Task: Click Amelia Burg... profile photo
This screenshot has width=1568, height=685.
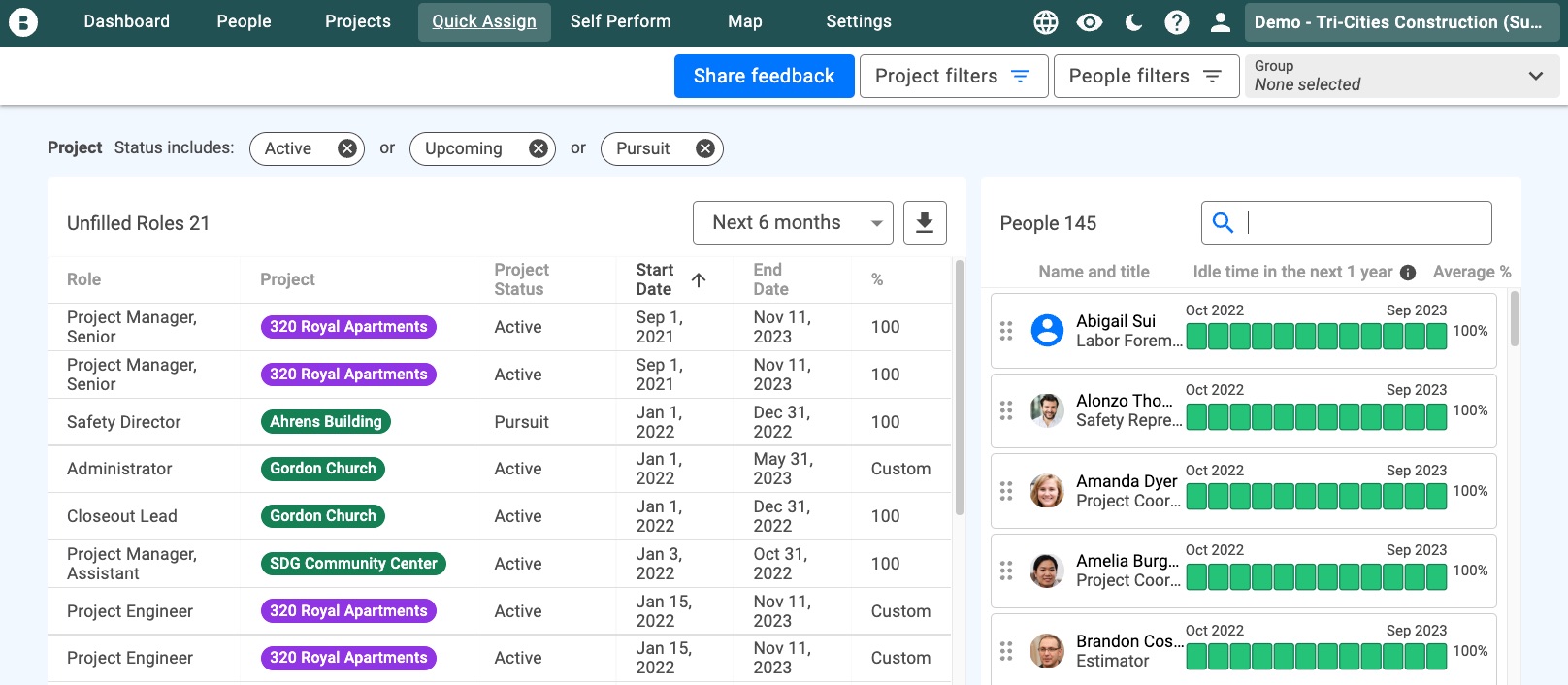Action: point(1047,571)
